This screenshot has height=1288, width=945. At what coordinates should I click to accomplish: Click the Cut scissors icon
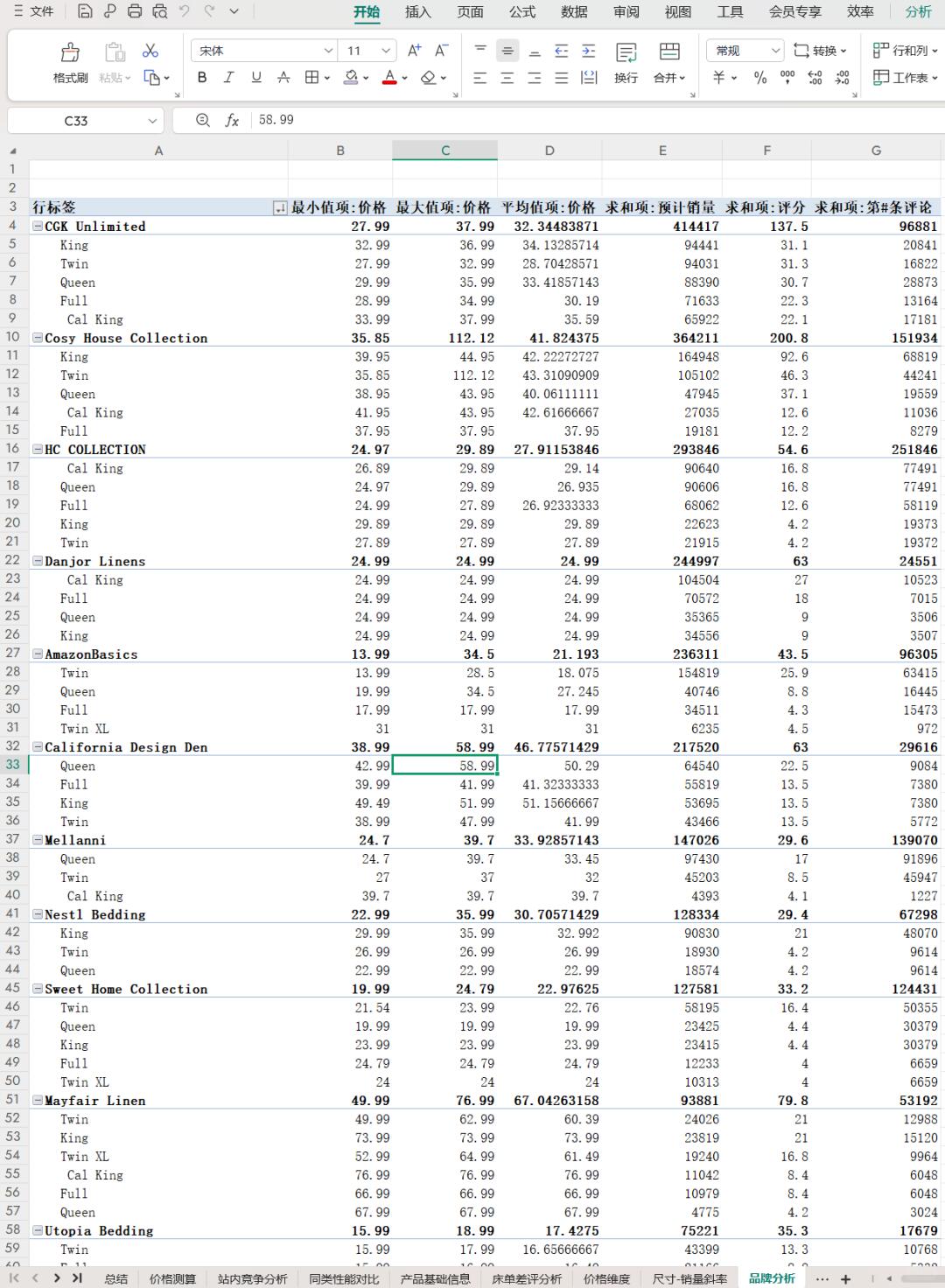point(150,51)
